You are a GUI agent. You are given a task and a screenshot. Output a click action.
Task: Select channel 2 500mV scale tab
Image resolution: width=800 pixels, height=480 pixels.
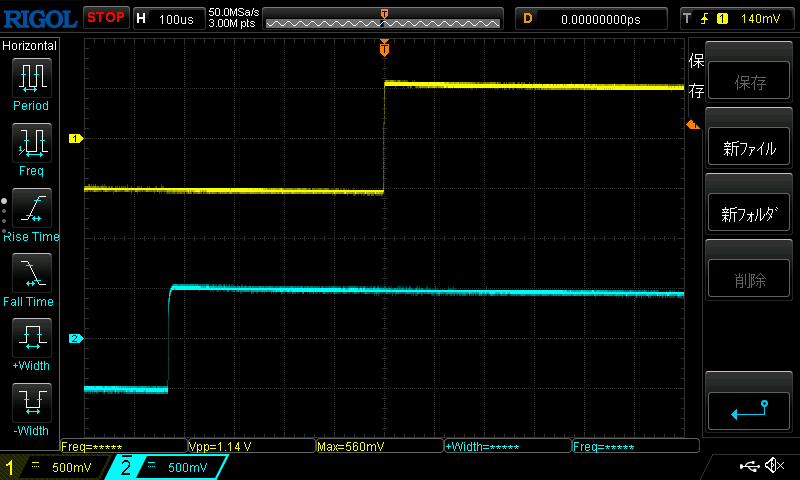click(x=168, y=467)
